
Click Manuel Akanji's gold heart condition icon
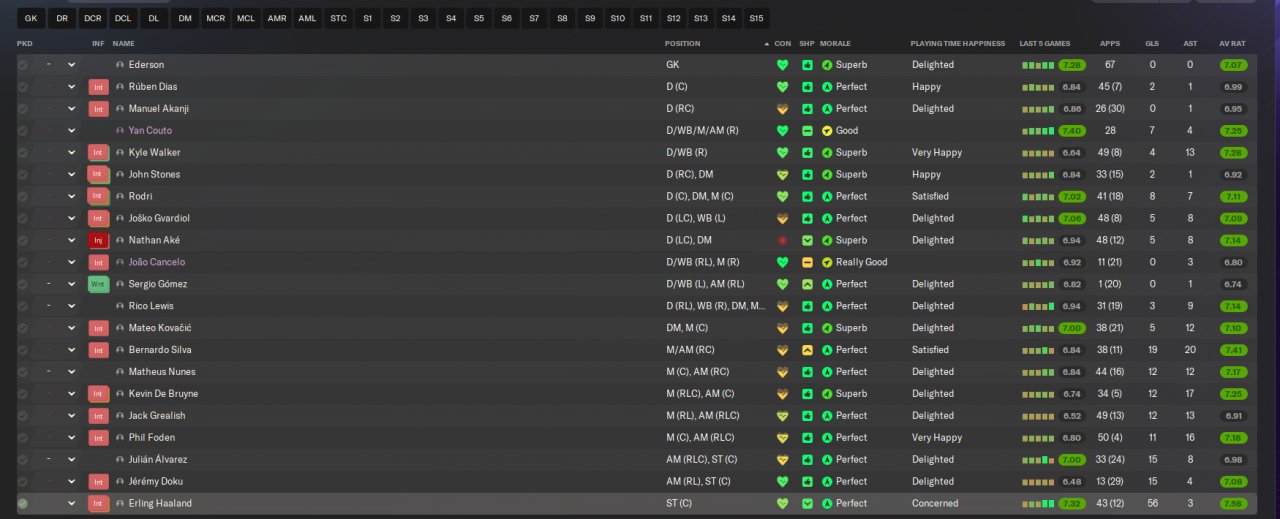782,109
